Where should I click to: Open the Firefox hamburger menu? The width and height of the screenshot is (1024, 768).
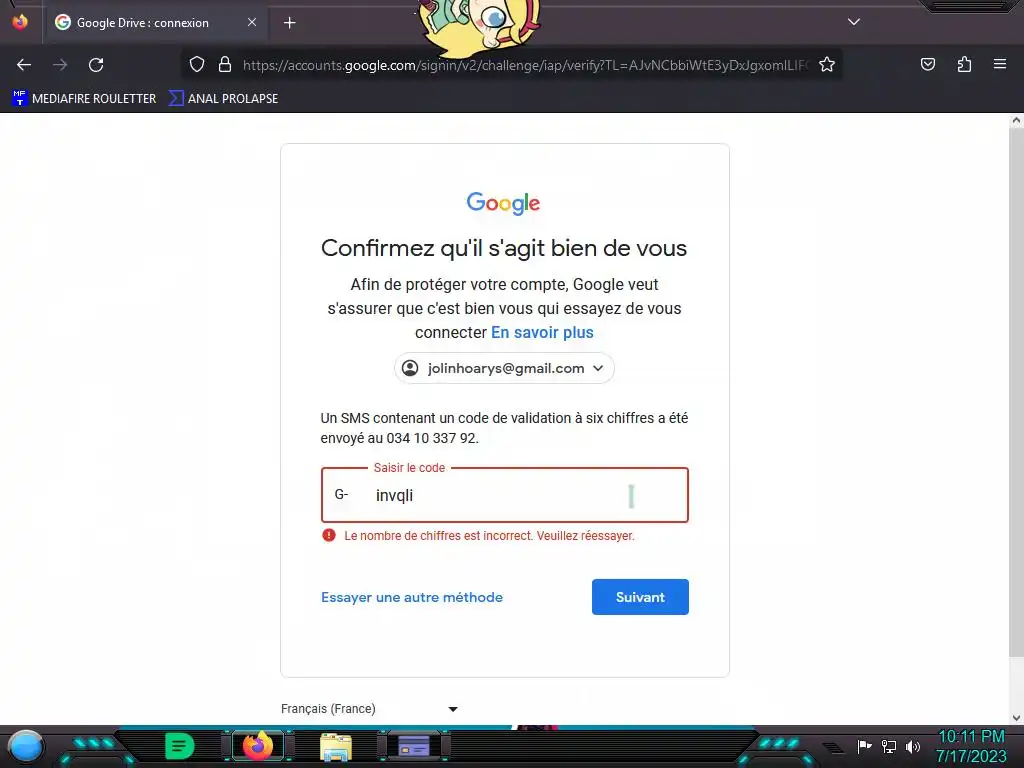tap(1000, 64)
